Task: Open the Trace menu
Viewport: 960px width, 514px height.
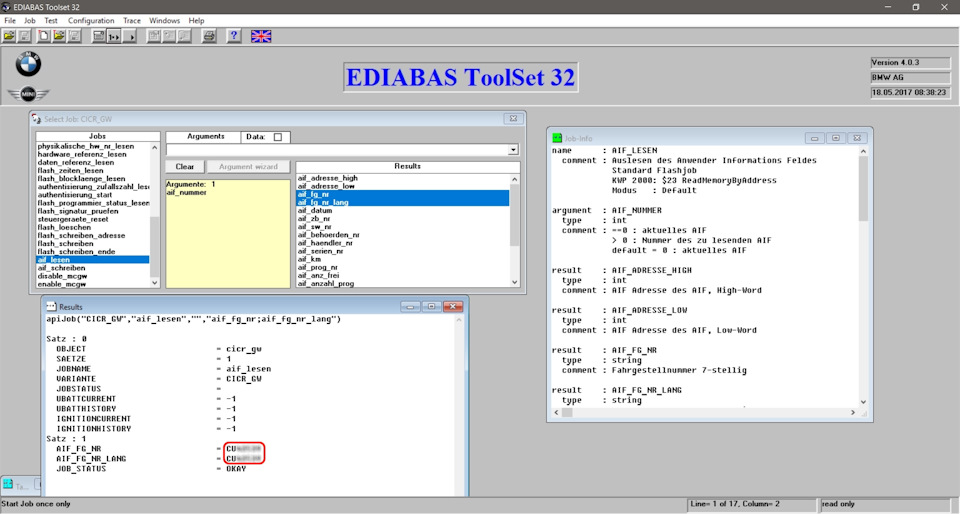Action: pos(132,20)
